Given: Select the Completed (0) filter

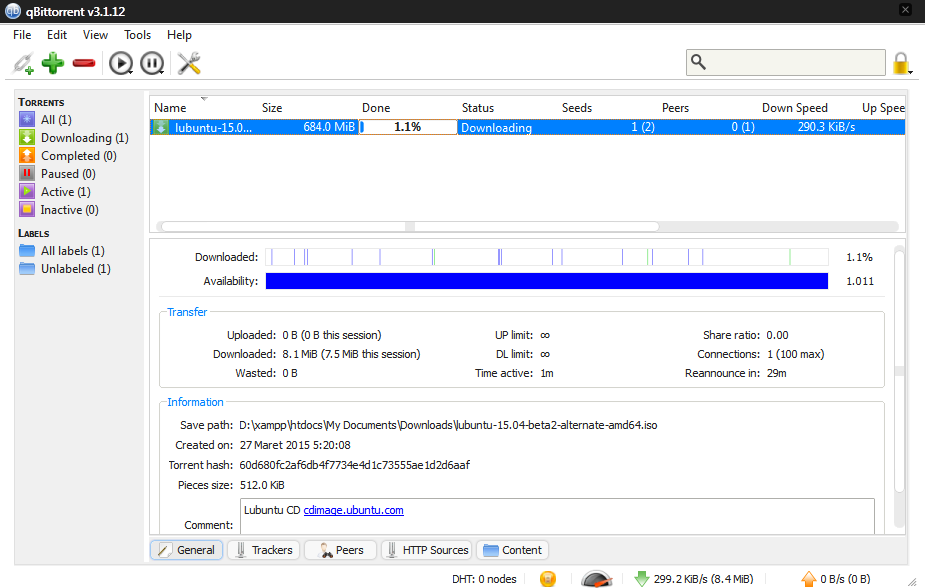Looking at the screenshot, I should pyautogui.click(x=78, y=156).
